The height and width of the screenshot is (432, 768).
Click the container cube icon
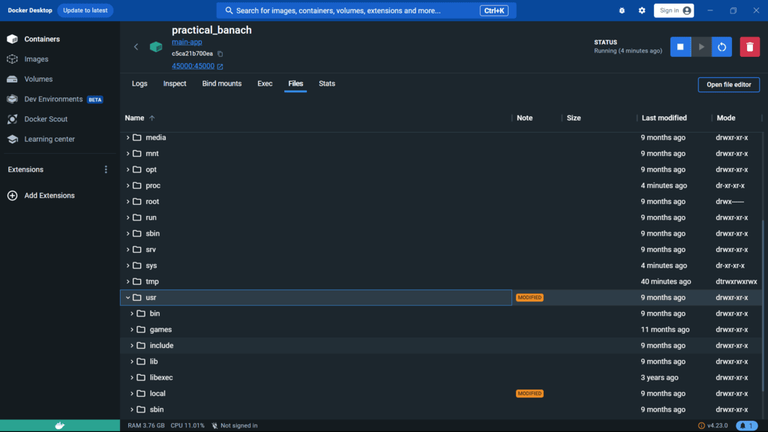[x=156, y=47]
